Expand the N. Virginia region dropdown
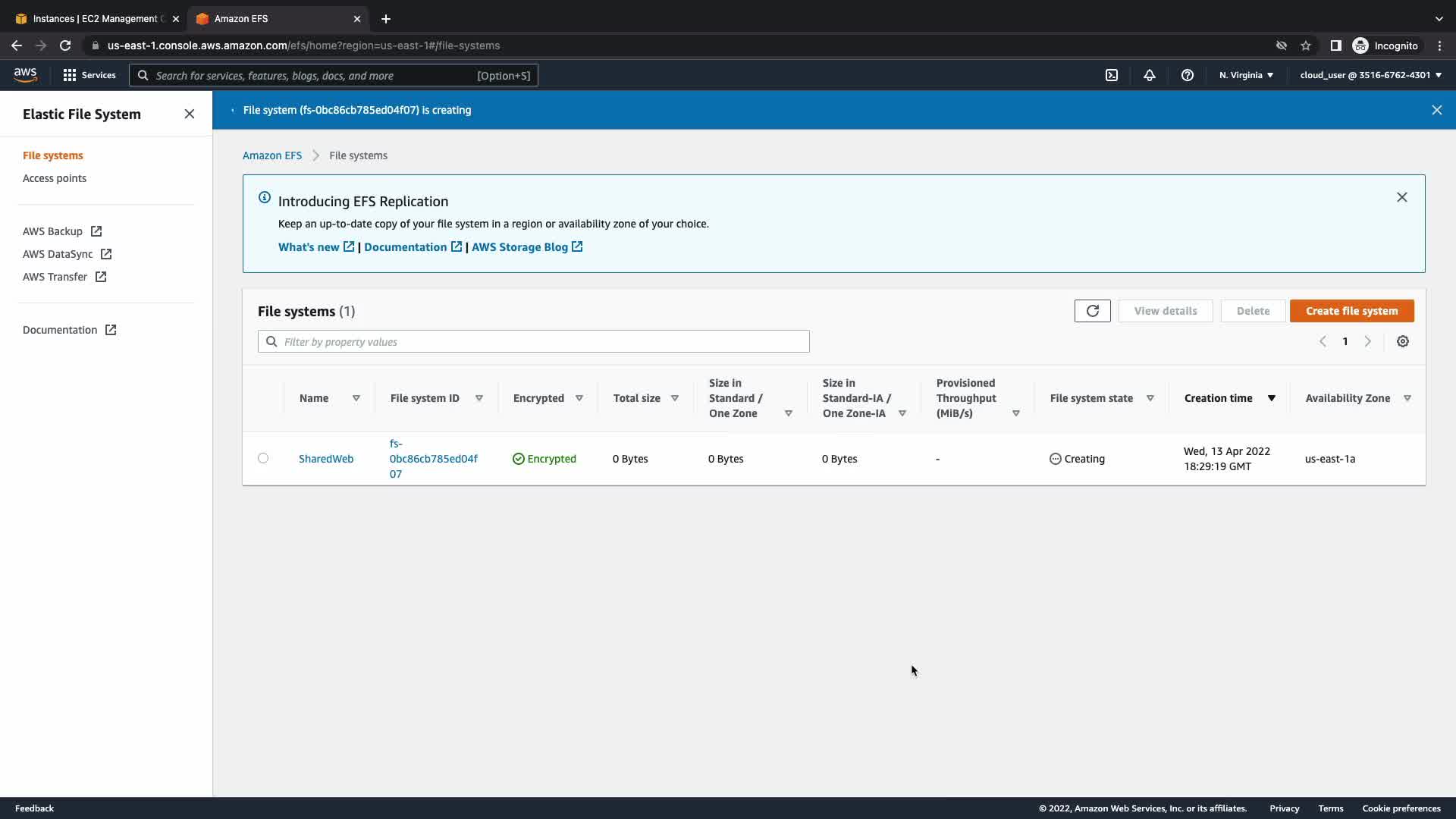Viewport: 1456px width, 819px height. pos(1246,75)
